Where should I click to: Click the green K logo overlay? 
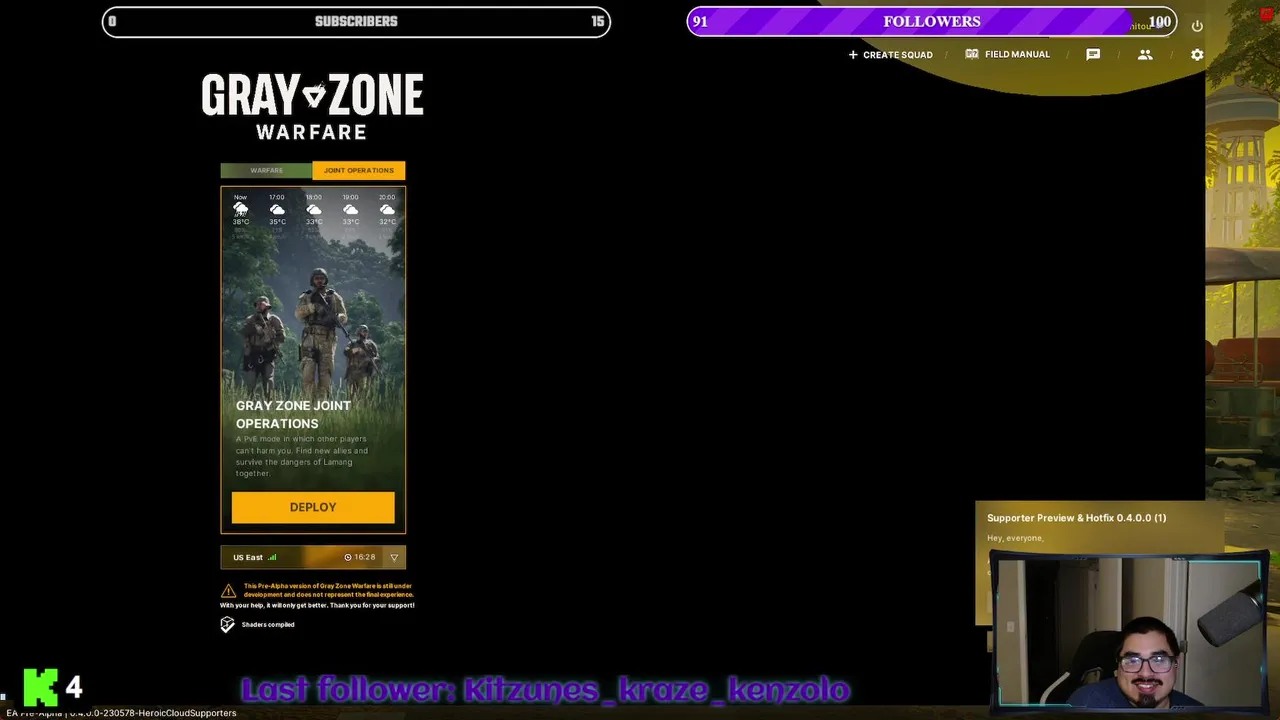pos(42,687)
